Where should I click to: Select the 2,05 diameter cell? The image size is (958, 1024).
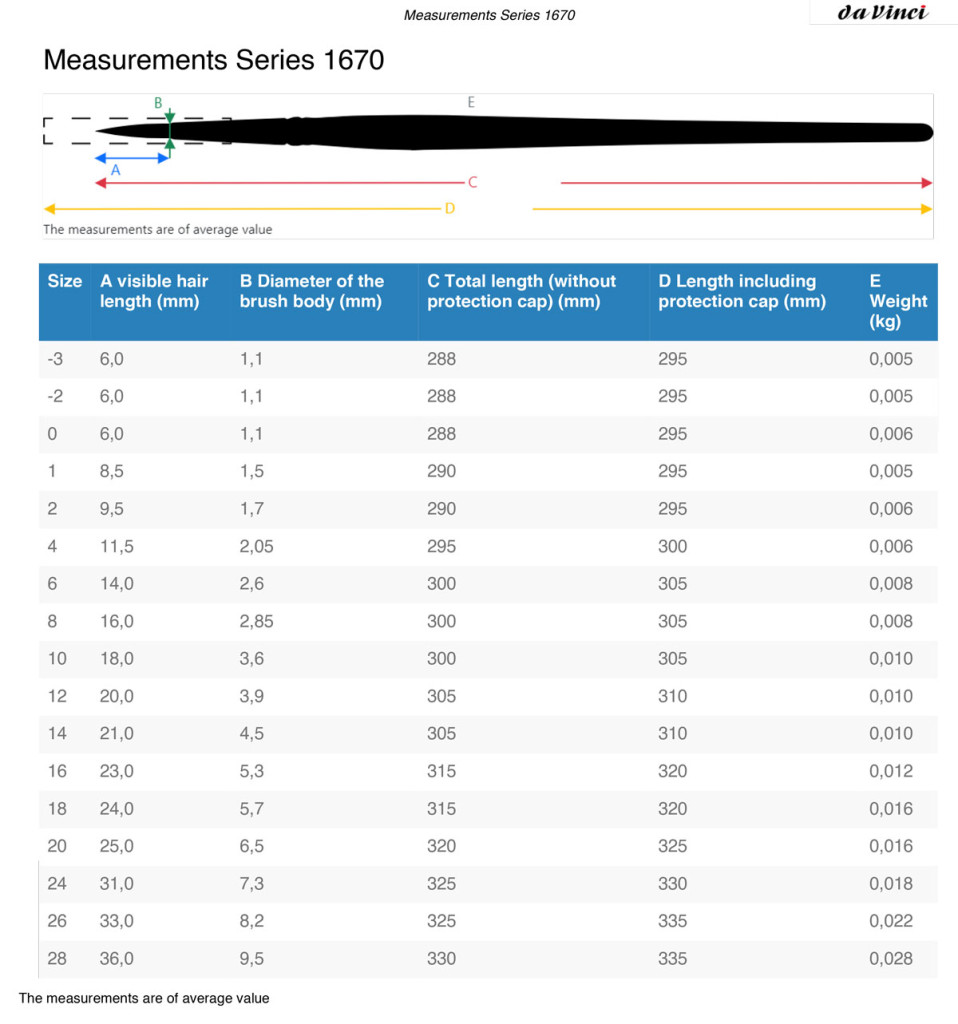(x=256, y=546)
